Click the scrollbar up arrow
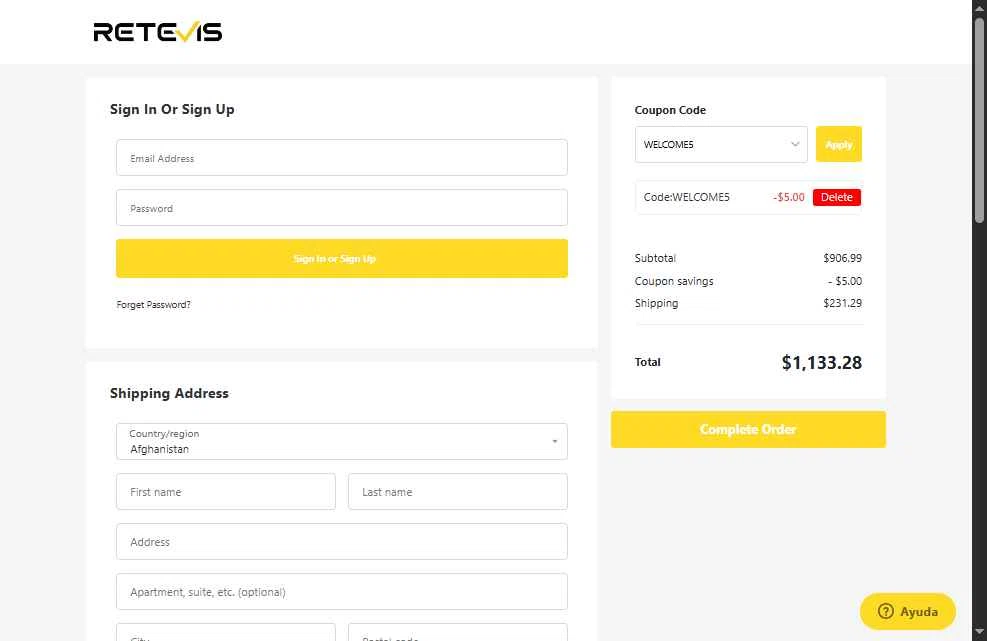 [x=979, y=8]
